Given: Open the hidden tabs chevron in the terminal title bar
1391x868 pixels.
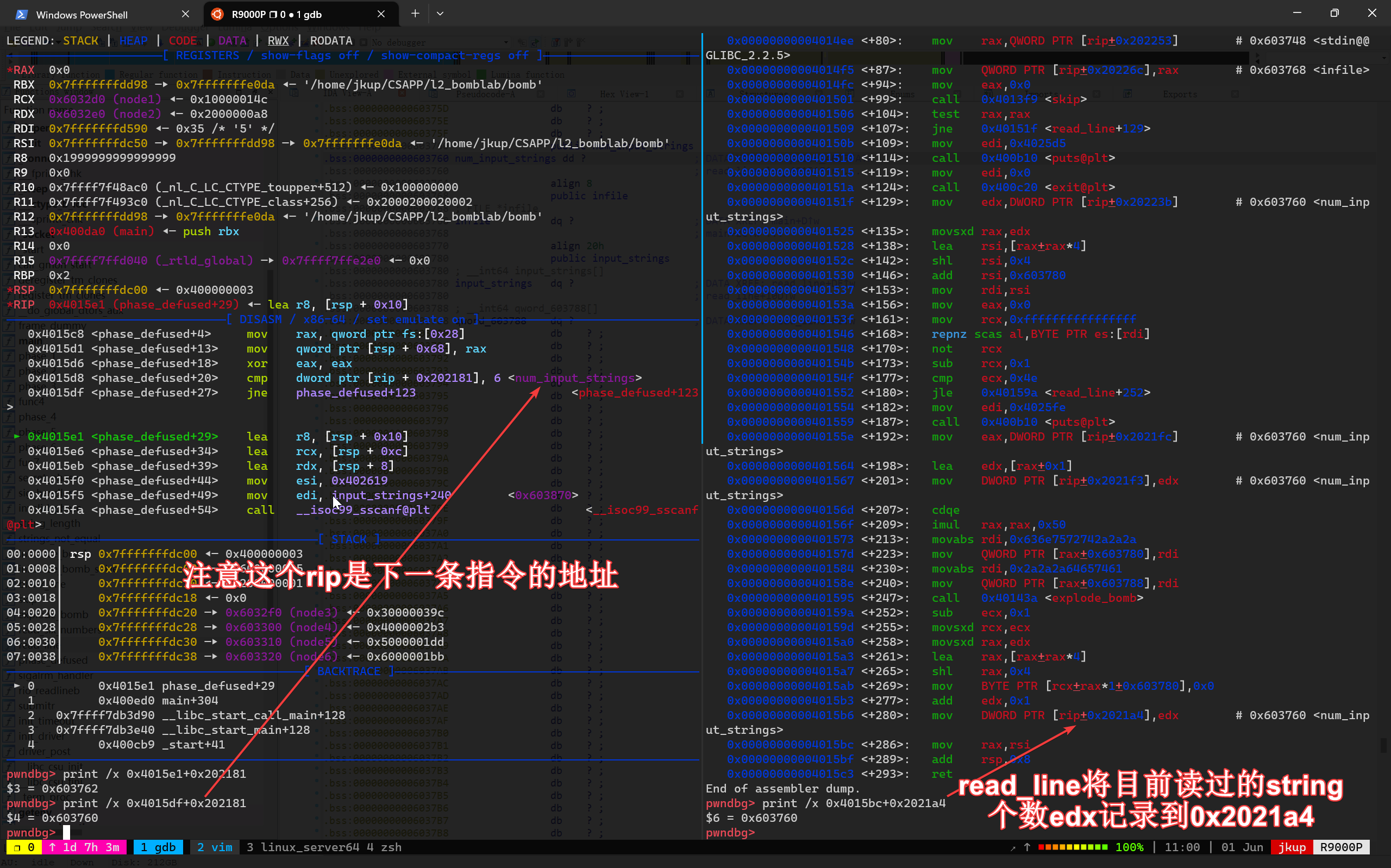Looking at the screenshot, I should [440, 13].
